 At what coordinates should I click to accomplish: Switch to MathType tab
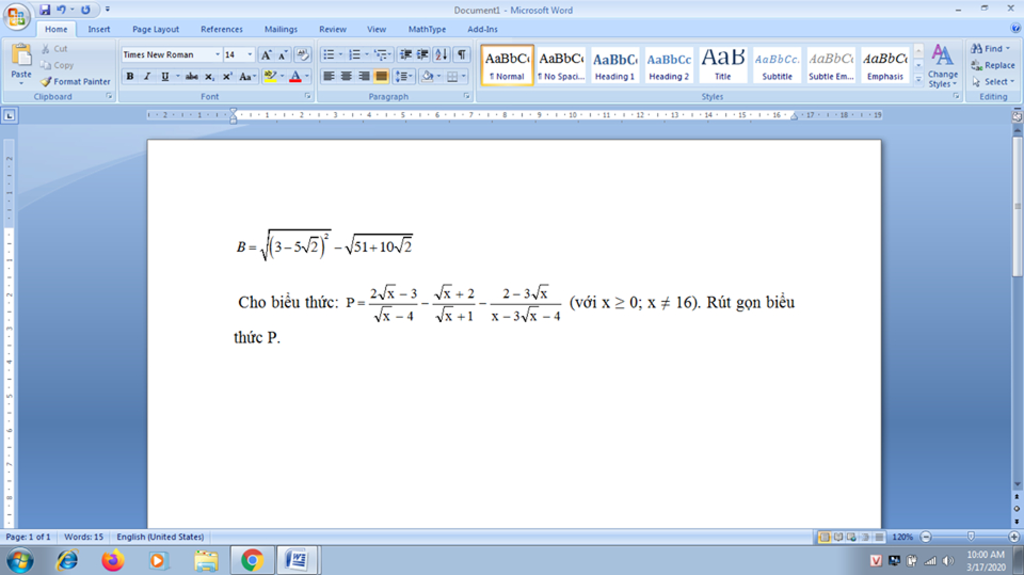tap(427, 29)
